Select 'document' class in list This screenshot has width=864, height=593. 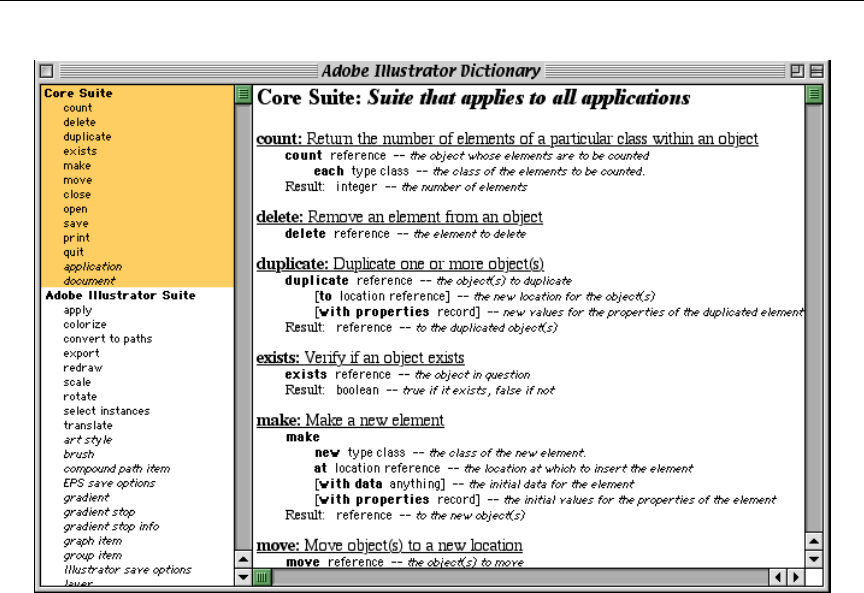pos(89,281)
